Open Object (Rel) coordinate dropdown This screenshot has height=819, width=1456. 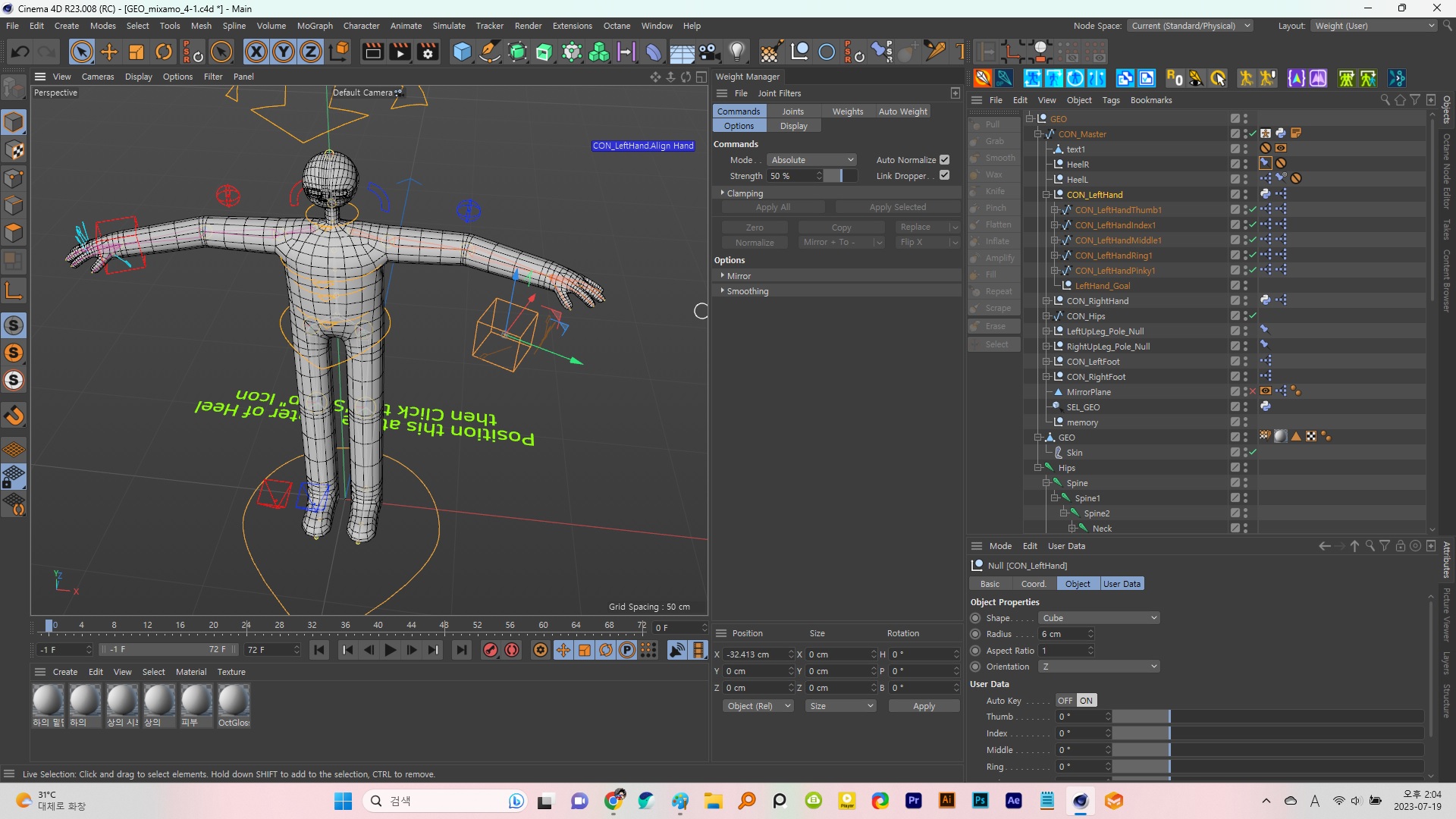(x=758, y=706)
